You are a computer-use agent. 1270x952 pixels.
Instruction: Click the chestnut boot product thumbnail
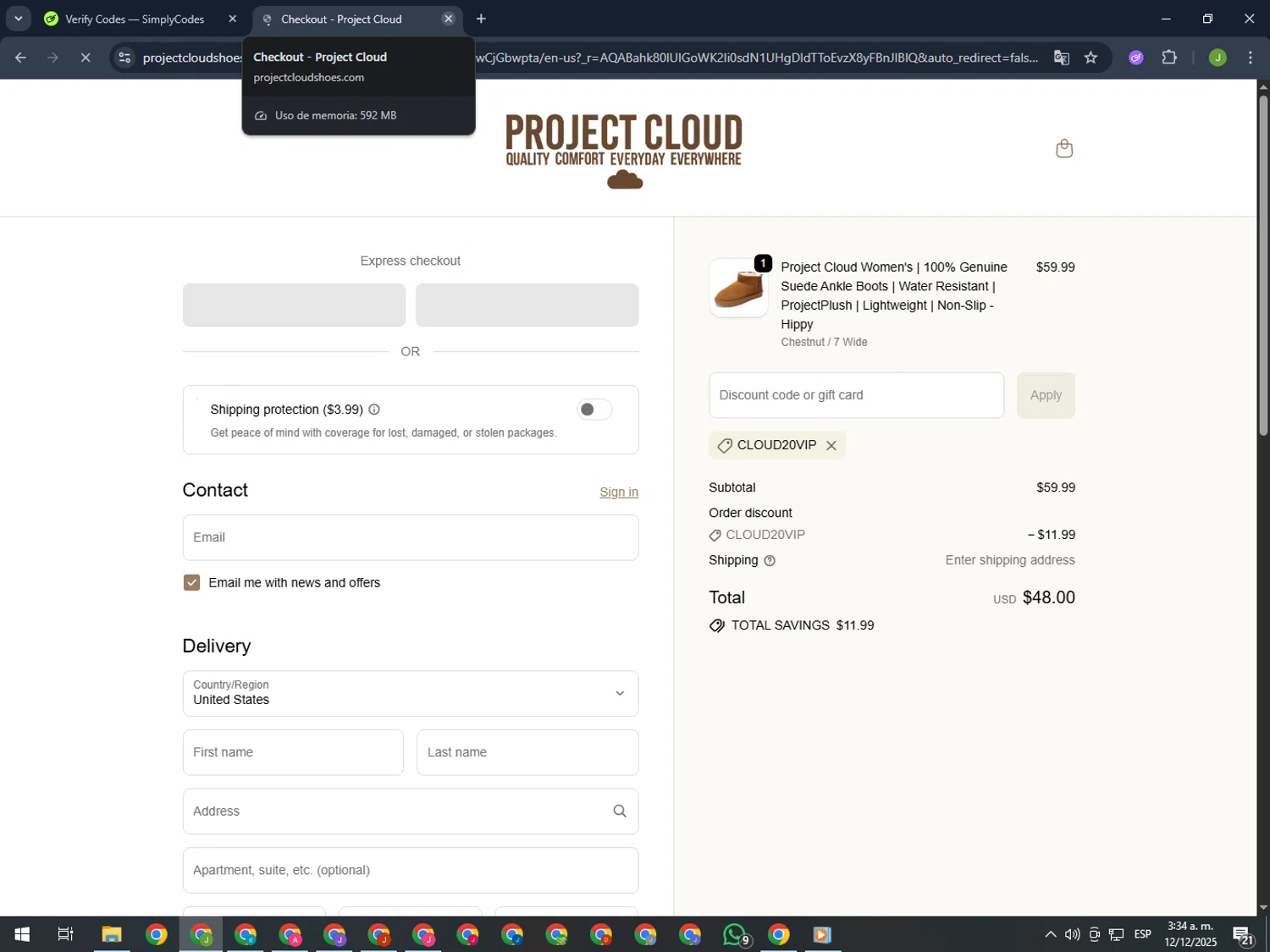click(738, 288)
